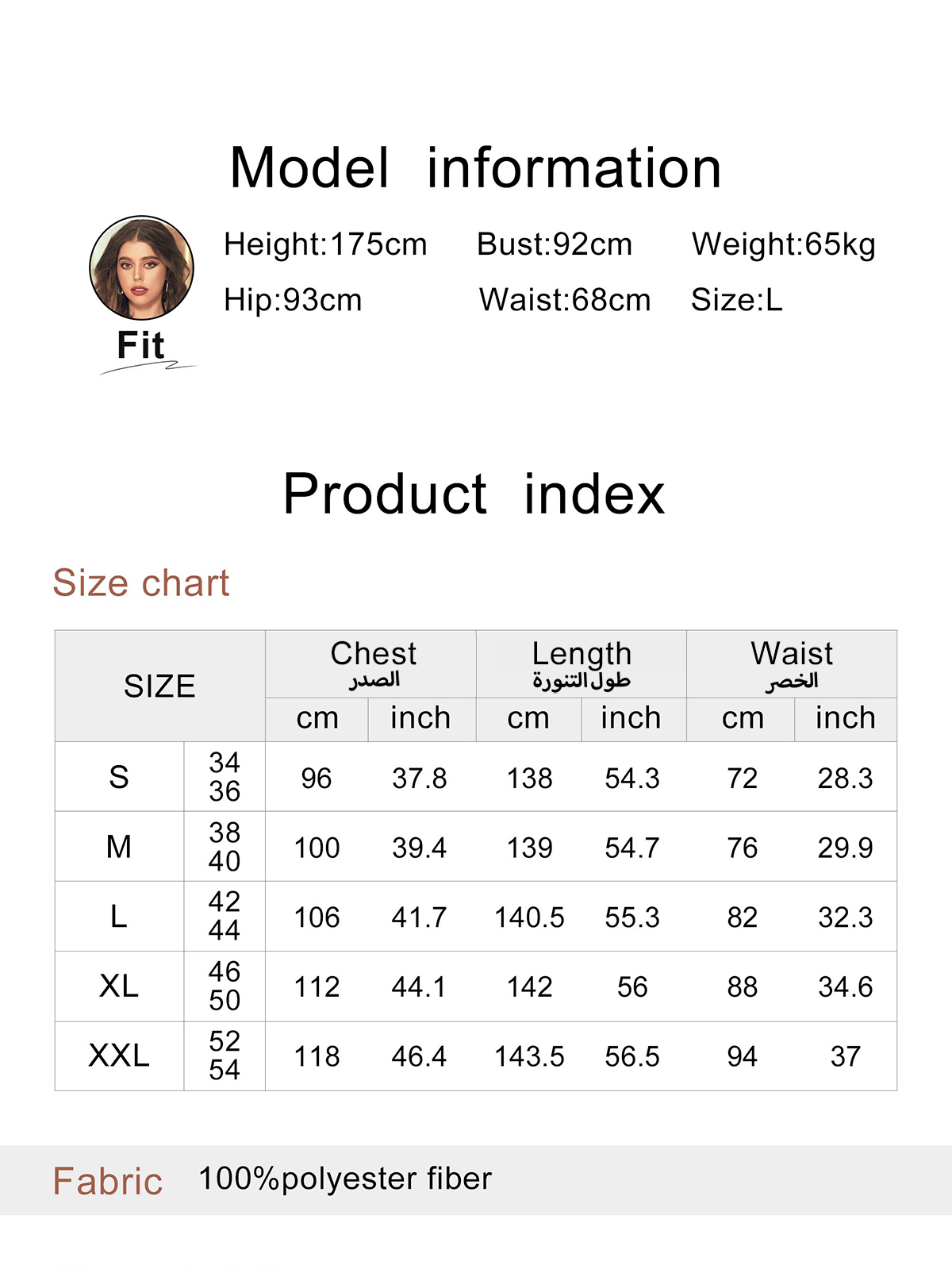This screenshot has height=1269, width=952.
Task: Click the Fabric label
Action: (x=108, y=1181)
